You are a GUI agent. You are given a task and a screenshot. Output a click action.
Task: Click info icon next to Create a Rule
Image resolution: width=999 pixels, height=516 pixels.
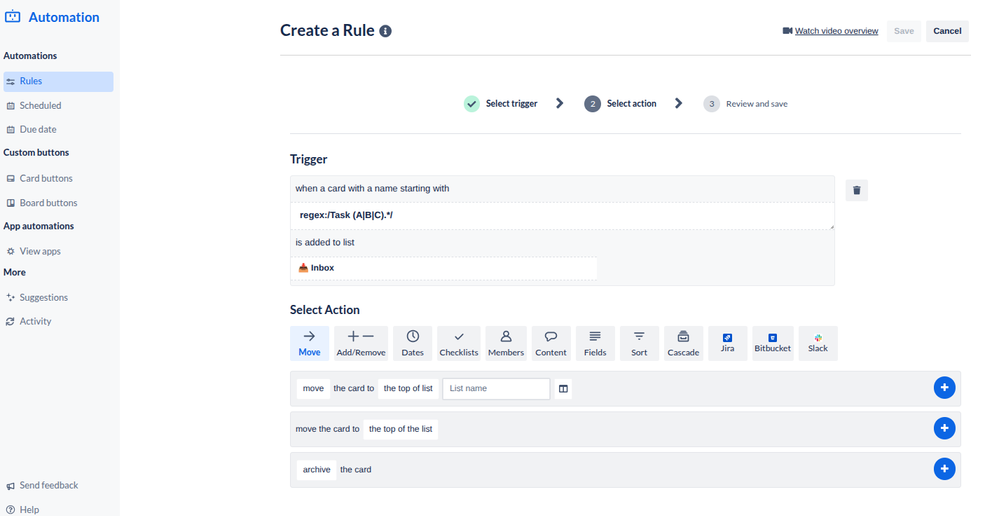385,31
